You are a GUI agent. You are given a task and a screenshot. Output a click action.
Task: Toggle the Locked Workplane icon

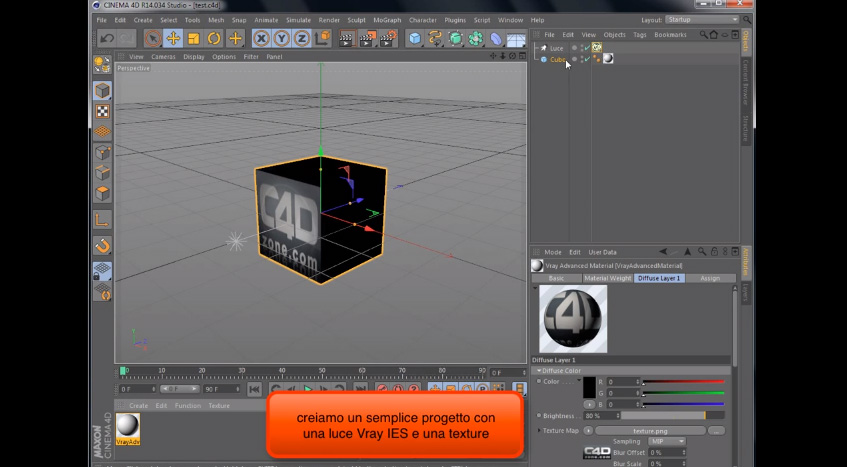tap(103, 271)
